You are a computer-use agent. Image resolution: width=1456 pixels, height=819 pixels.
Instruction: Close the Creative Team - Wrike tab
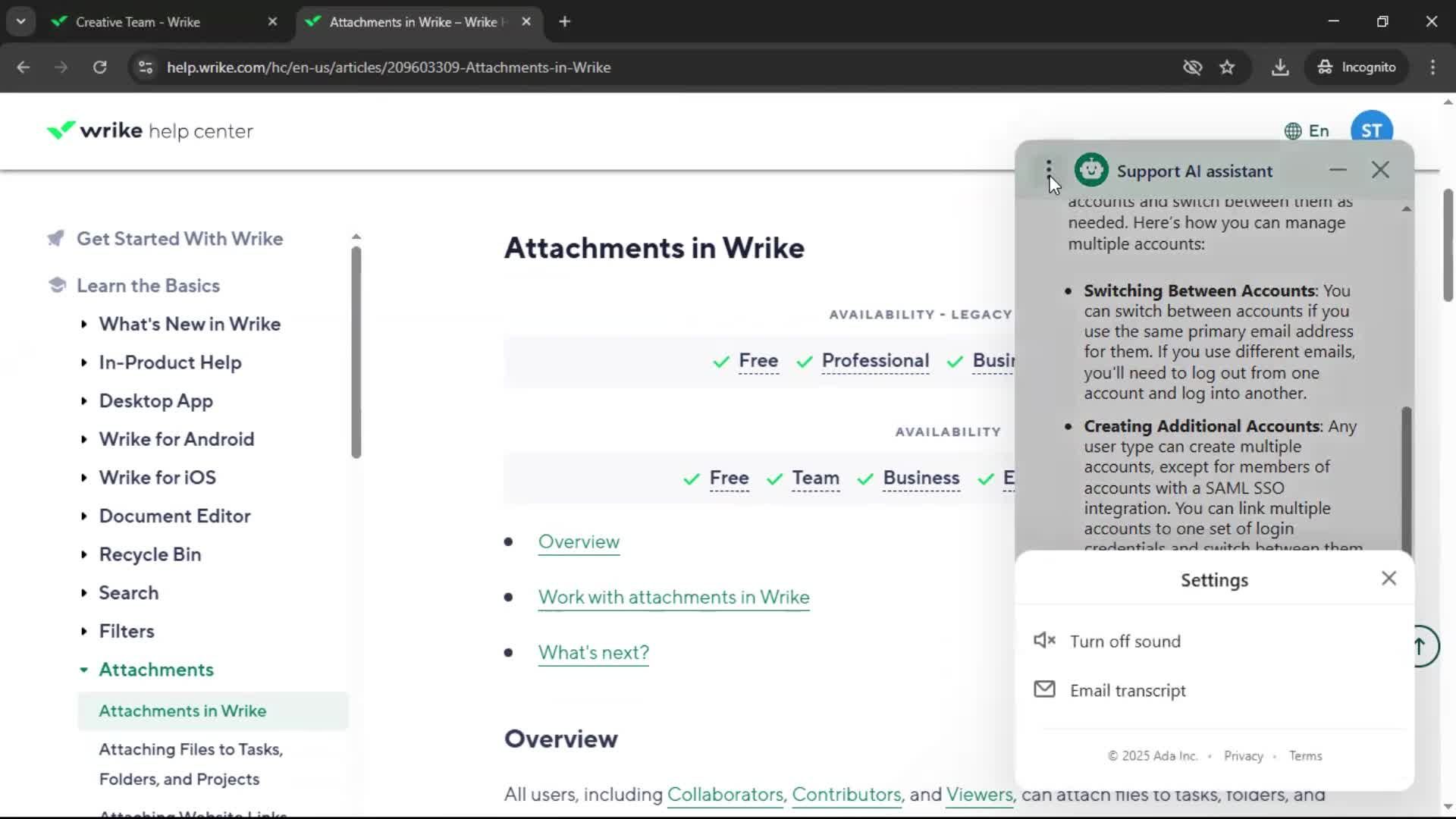[272, 22]
